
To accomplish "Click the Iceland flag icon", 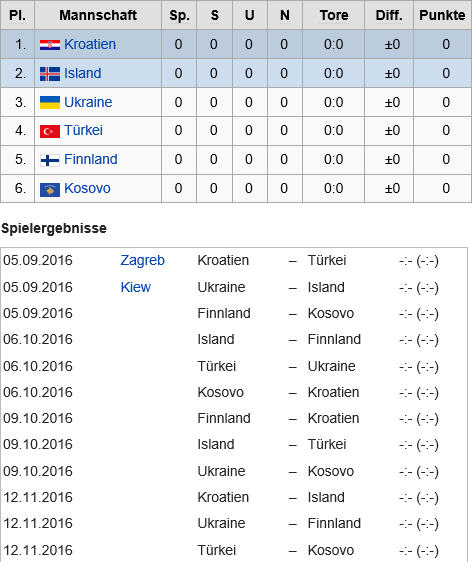I will (x=50, y=74).
